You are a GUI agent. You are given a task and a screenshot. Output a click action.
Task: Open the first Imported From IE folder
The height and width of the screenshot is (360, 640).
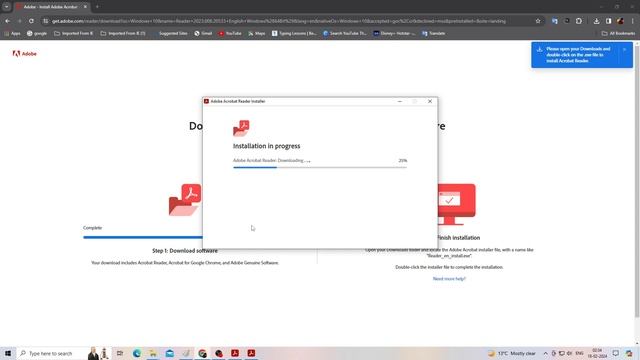[x=73, y=33]
